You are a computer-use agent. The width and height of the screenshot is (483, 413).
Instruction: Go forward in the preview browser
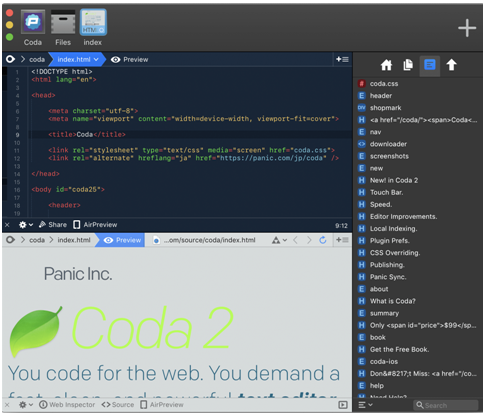(309, 240)
